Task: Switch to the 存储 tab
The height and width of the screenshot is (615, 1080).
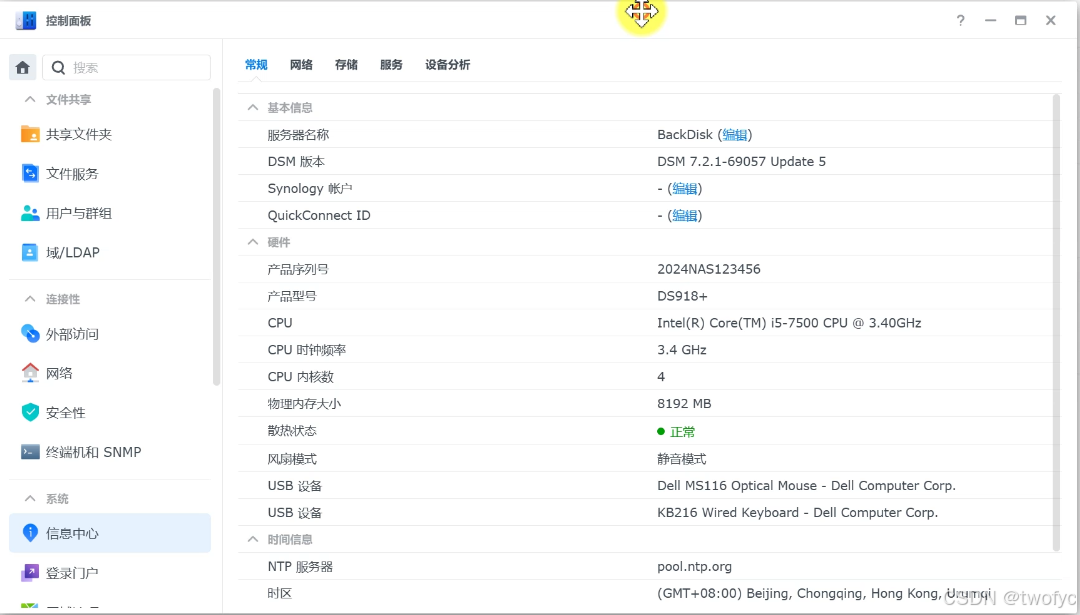Action: pyautogui.click(x=346, y=65)
